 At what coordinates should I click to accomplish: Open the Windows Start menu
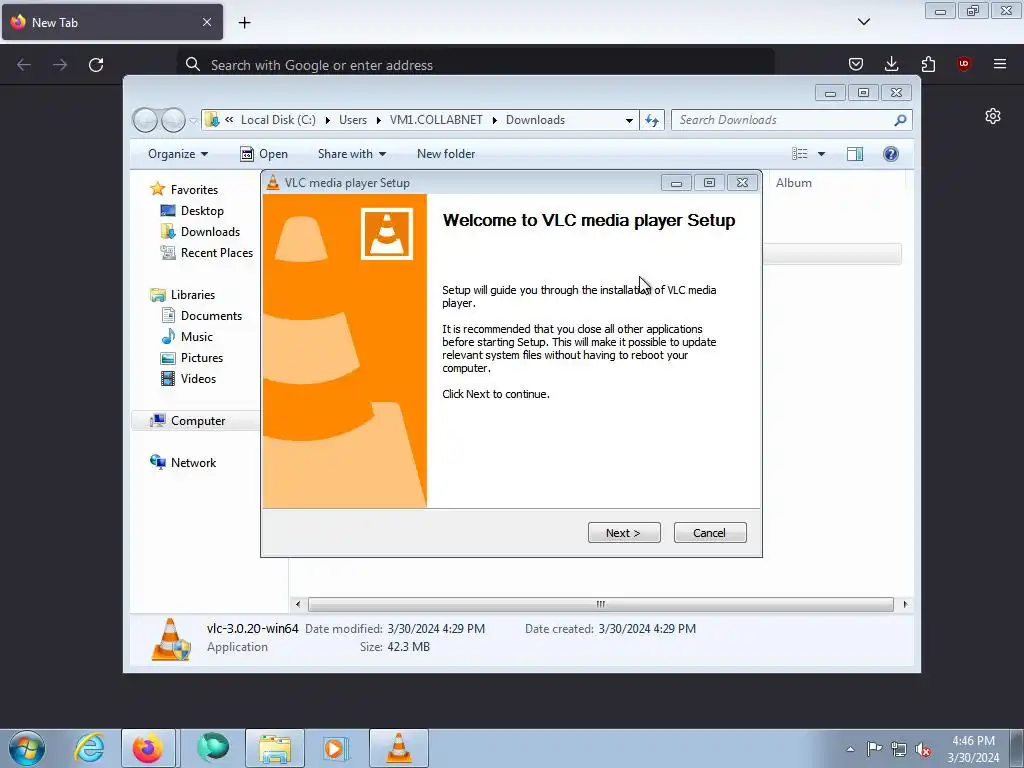[x=27, y=748]
